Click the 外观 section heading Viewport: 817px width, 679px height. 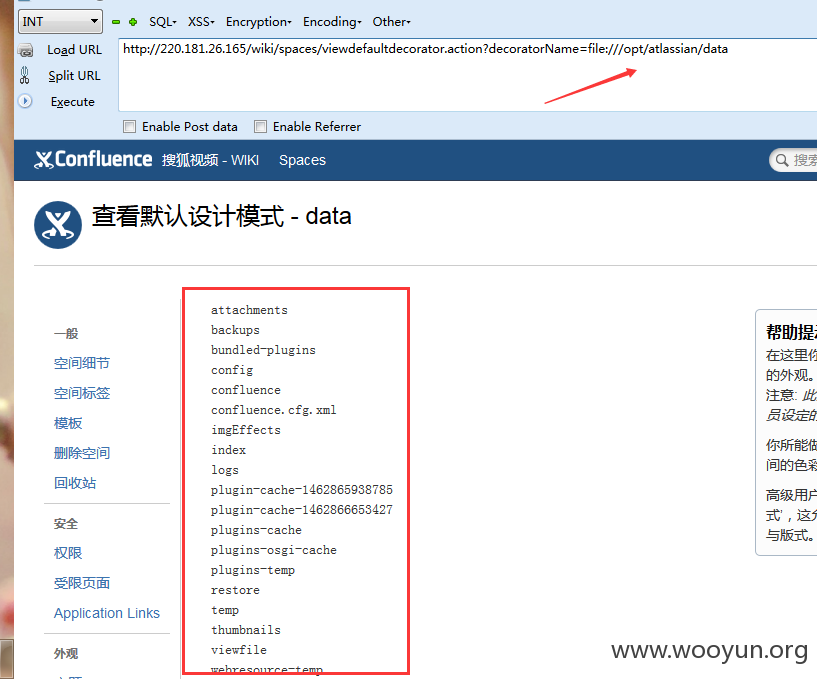click(66, 653)
